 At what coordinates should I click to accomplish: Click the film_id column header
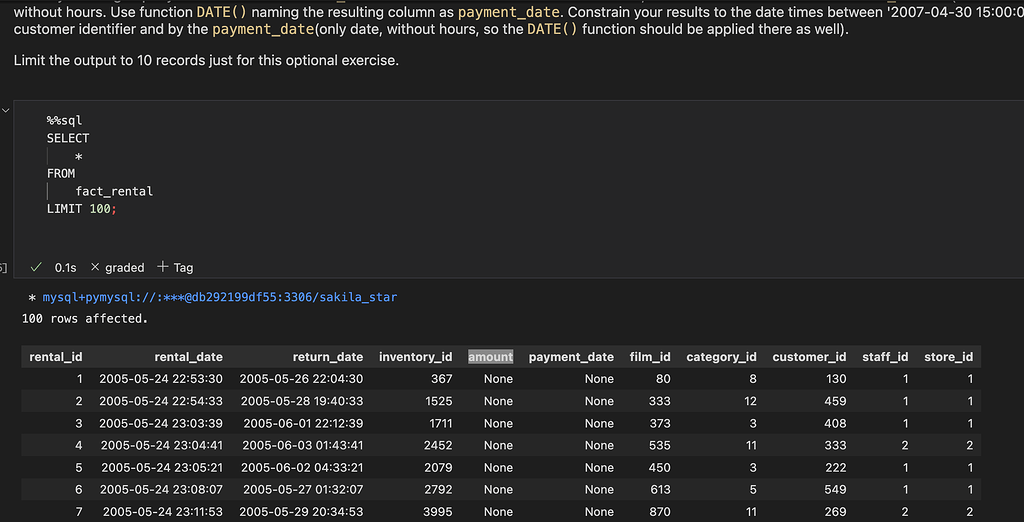coord(650,357)
